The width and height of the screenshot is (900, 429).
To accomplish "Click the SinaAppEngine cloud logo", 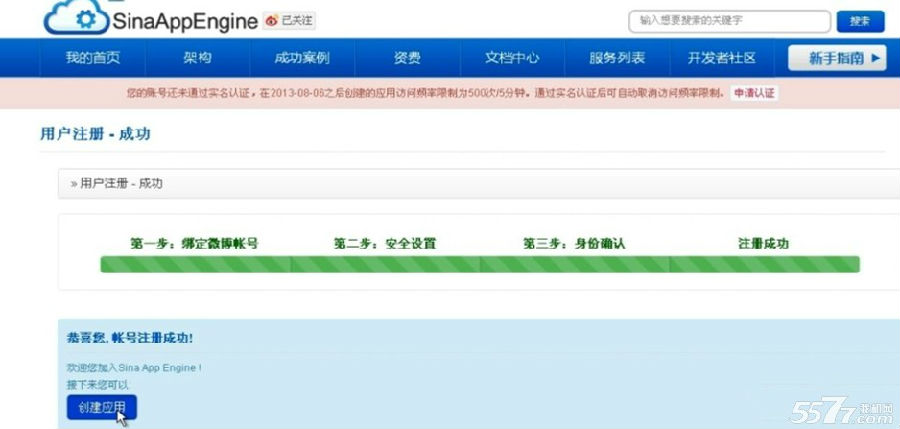I will [x=76, y=17].
